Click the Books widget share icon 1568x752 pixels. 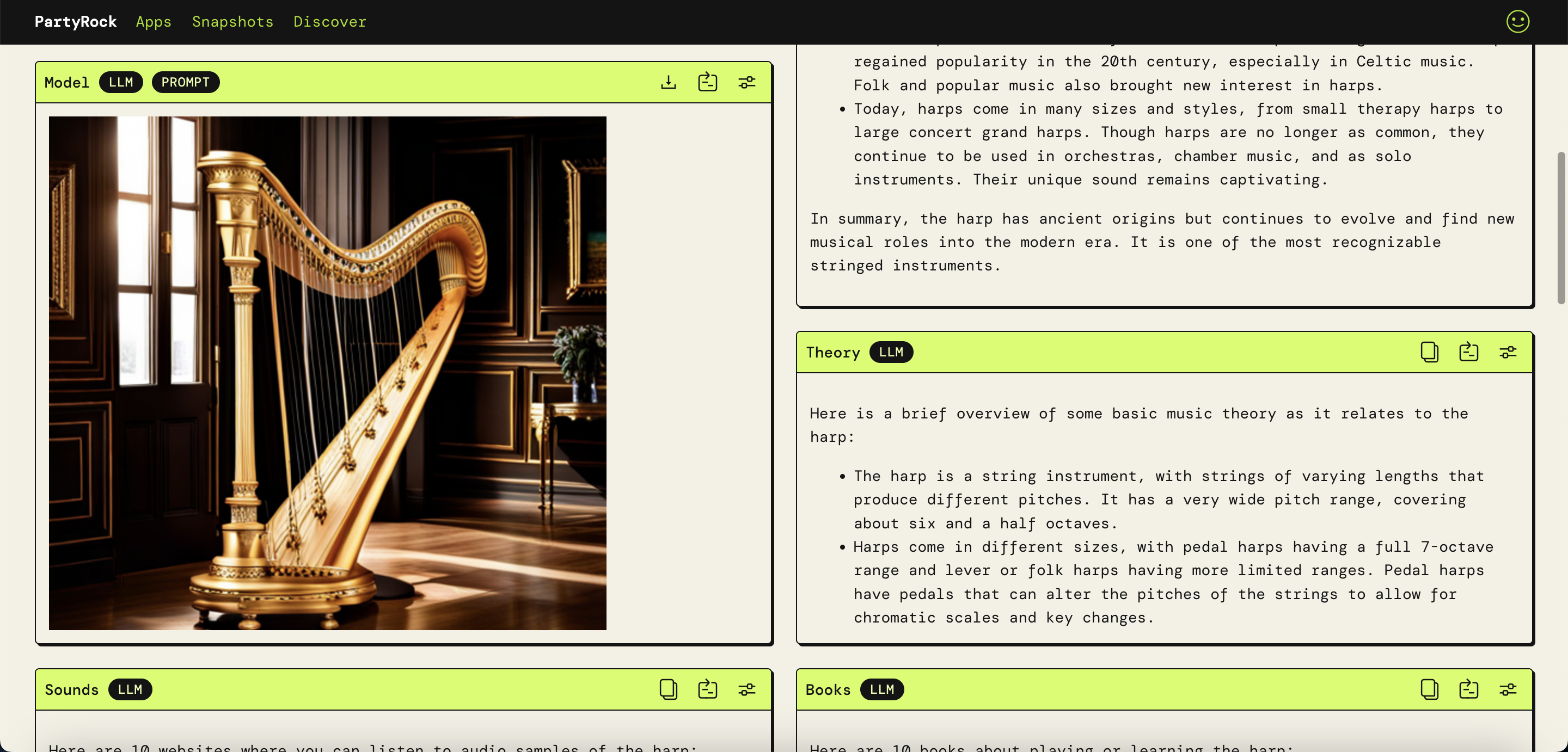(x=1468, y=689)
